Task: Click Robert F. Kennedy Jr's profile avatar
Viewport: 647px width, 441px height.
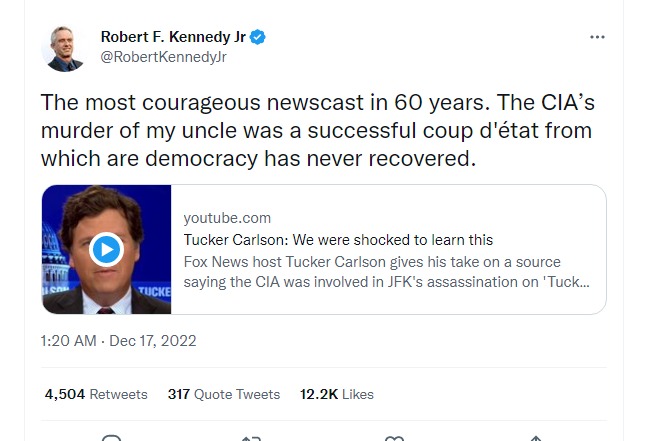Action: pyautogui.click(x=65, y=47)
